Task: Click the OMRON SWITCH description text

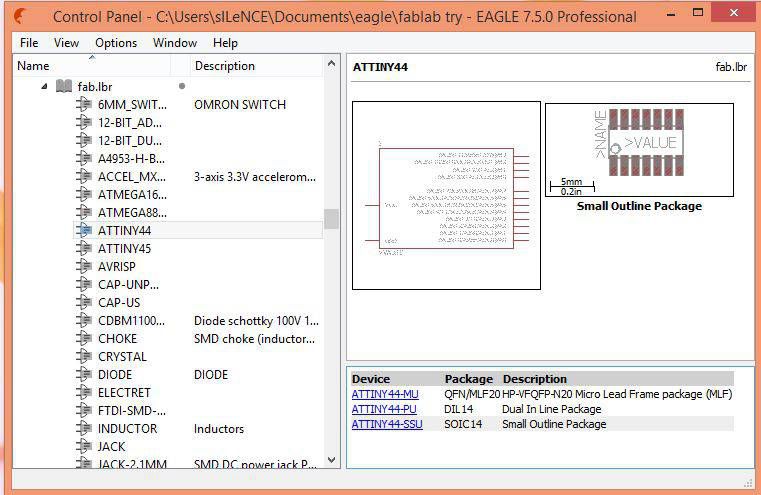Action: coord(240,105)
